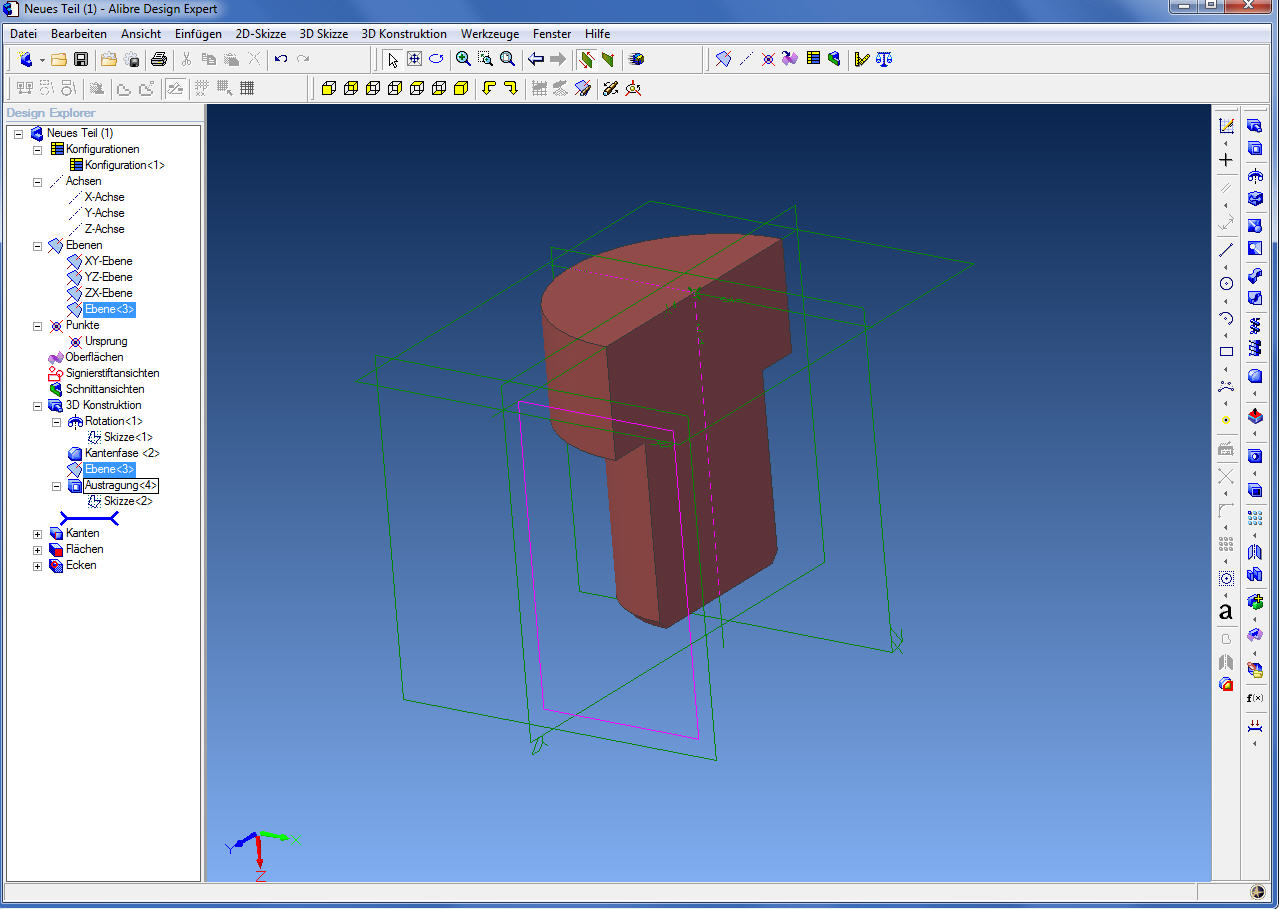This screenshot has width=1279, height=909.
Task: Click the Insert axis toolbar icon
Action: (746, 59)
